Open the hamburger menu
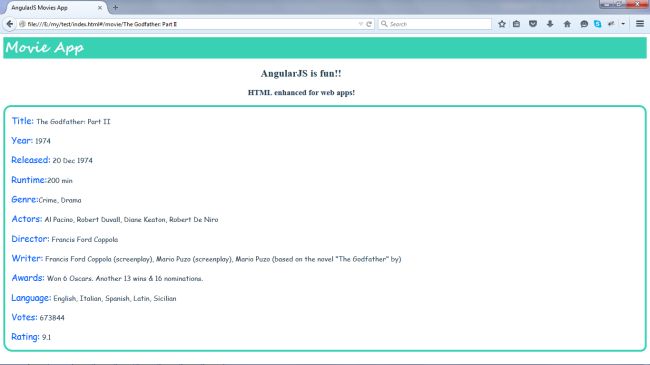 tap(640, 24)
